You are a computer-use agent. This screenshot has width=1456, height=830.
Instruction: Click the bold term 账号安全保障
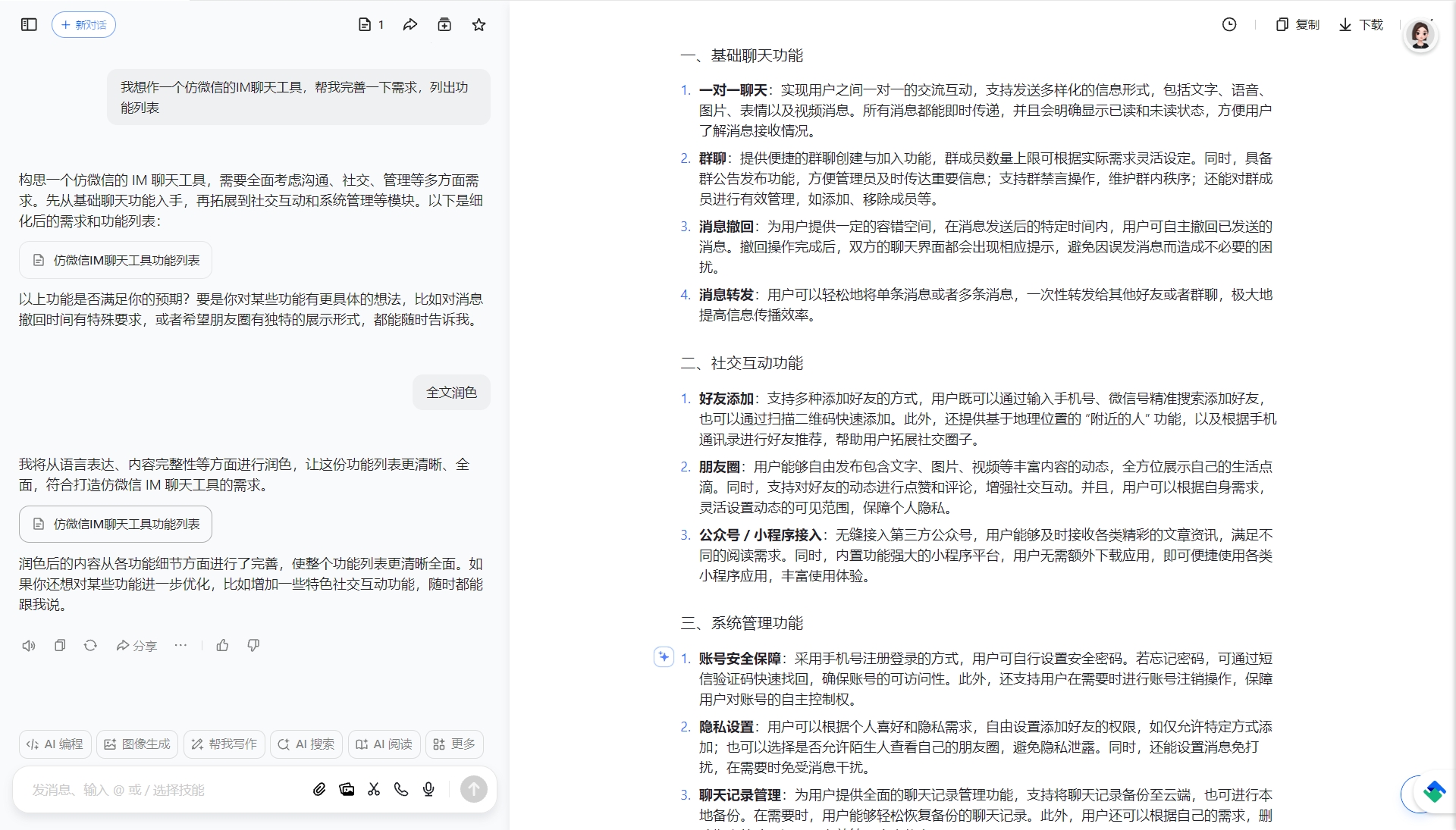coord(740,659)
